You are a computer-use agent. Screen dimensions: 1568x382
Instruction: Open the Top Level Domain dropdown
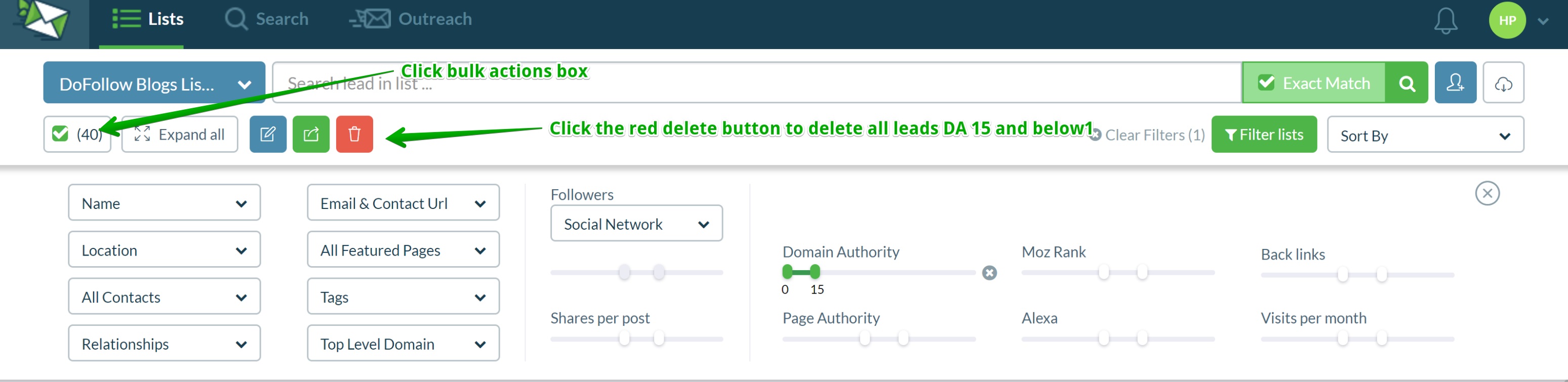(403, 344)
